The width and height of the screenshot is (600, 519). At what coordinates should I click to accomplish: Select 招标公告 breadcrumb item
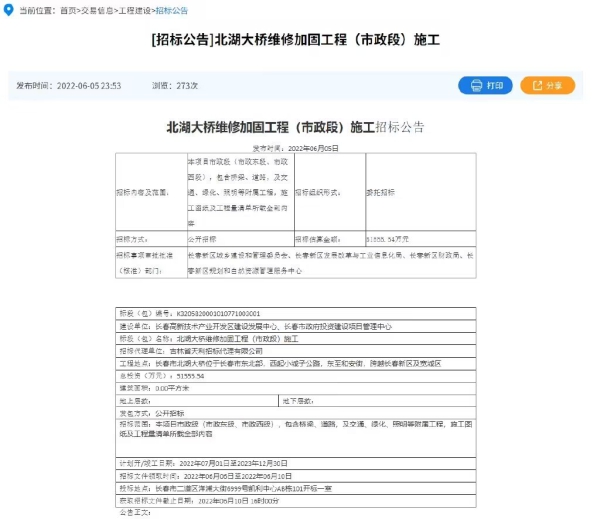pos(171,9)
